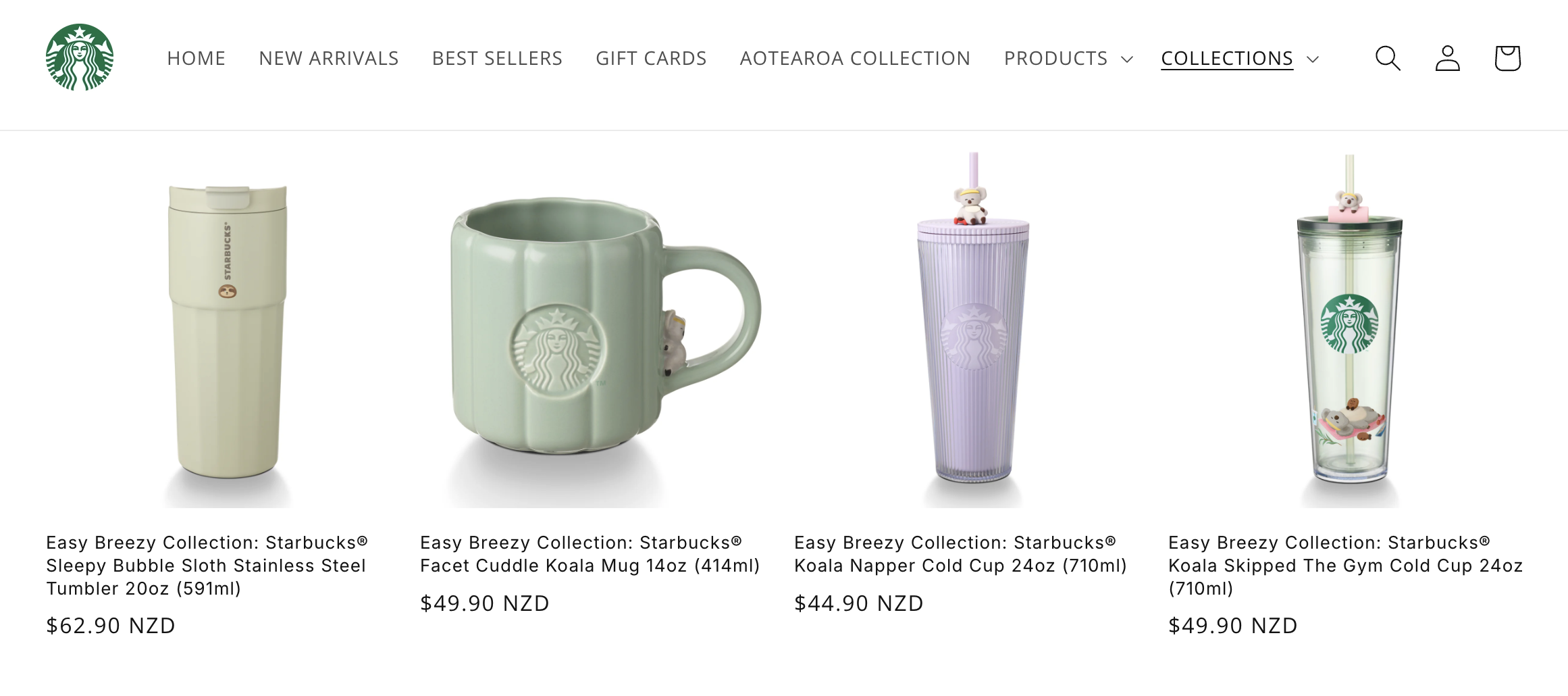Go to the Home page
This screenshot has width=1568, height=696.
pos(196,58)
